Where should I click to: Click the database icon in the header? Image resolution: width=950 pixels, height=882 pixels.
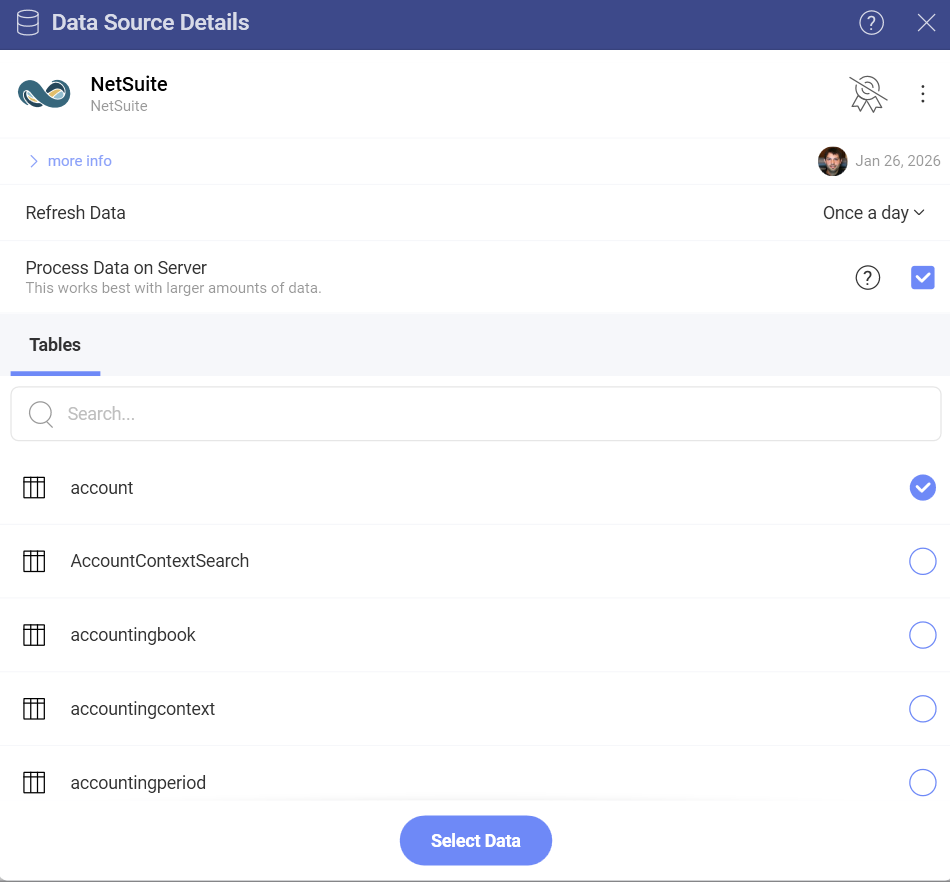tap(28, 23)
